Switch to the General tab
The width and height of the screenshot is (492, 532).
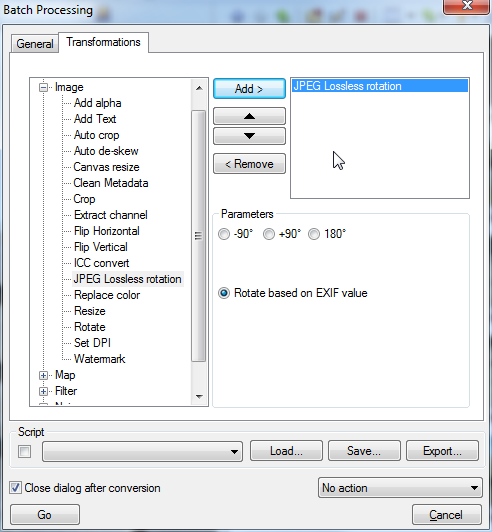click(35, 44)
